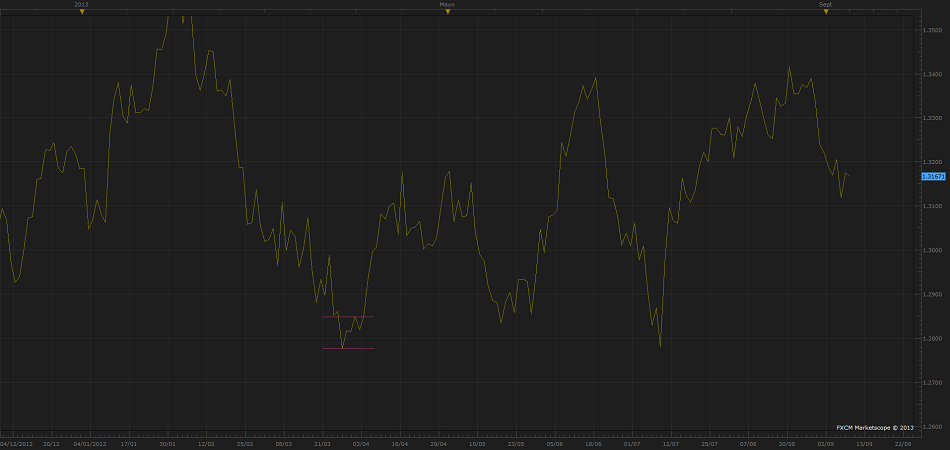Image resolution: width=950 pixels, height=450 pixels.
Task: Select the blue 1.3167 current price tag
Action: tap(931, 176)
